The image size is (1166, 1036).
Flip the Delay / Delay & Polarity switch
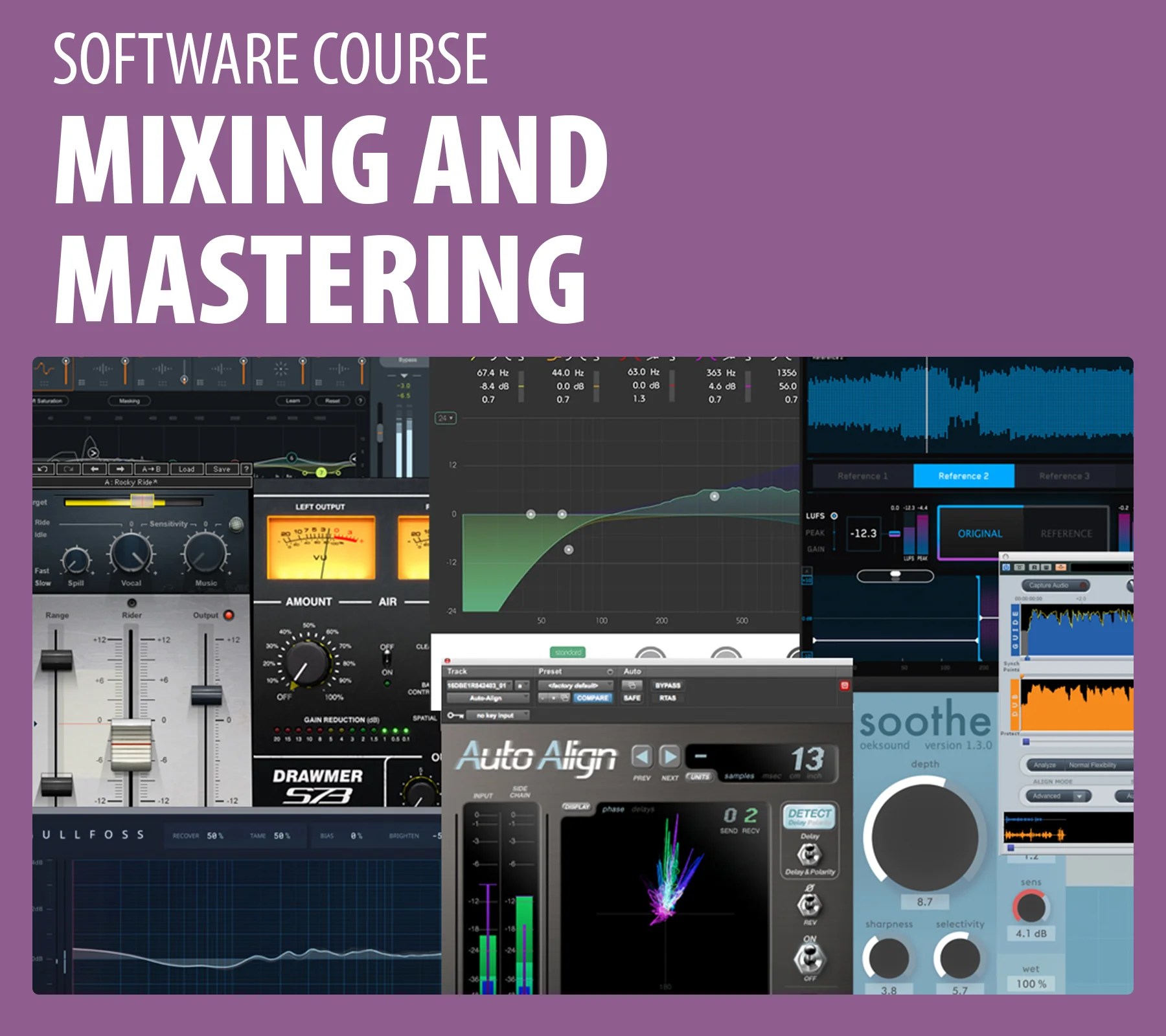click(808, 855)
